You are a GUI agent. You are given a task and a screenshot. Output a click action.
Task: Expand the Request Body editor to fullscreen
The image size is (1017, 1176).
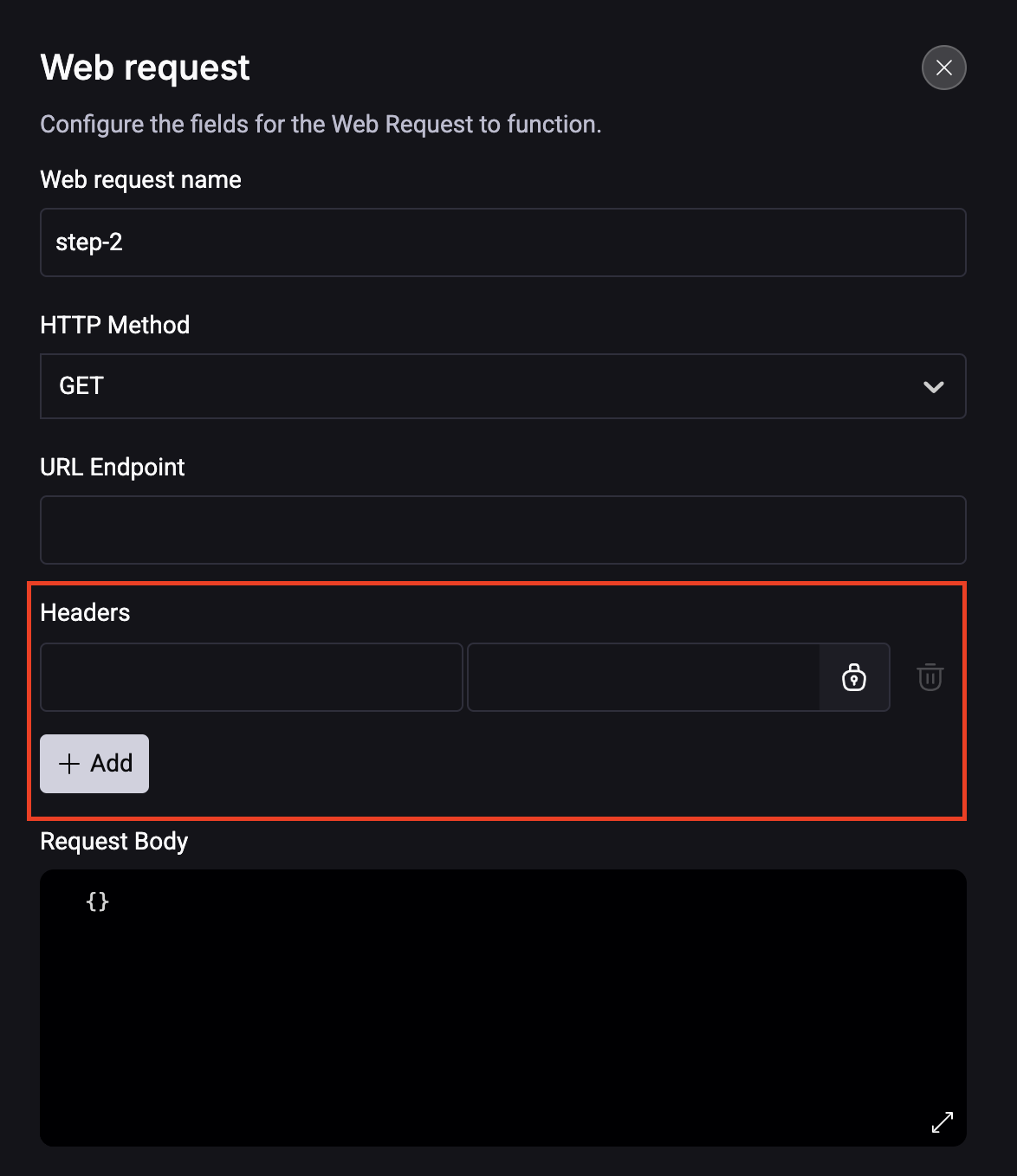[x=942, y=1122]
